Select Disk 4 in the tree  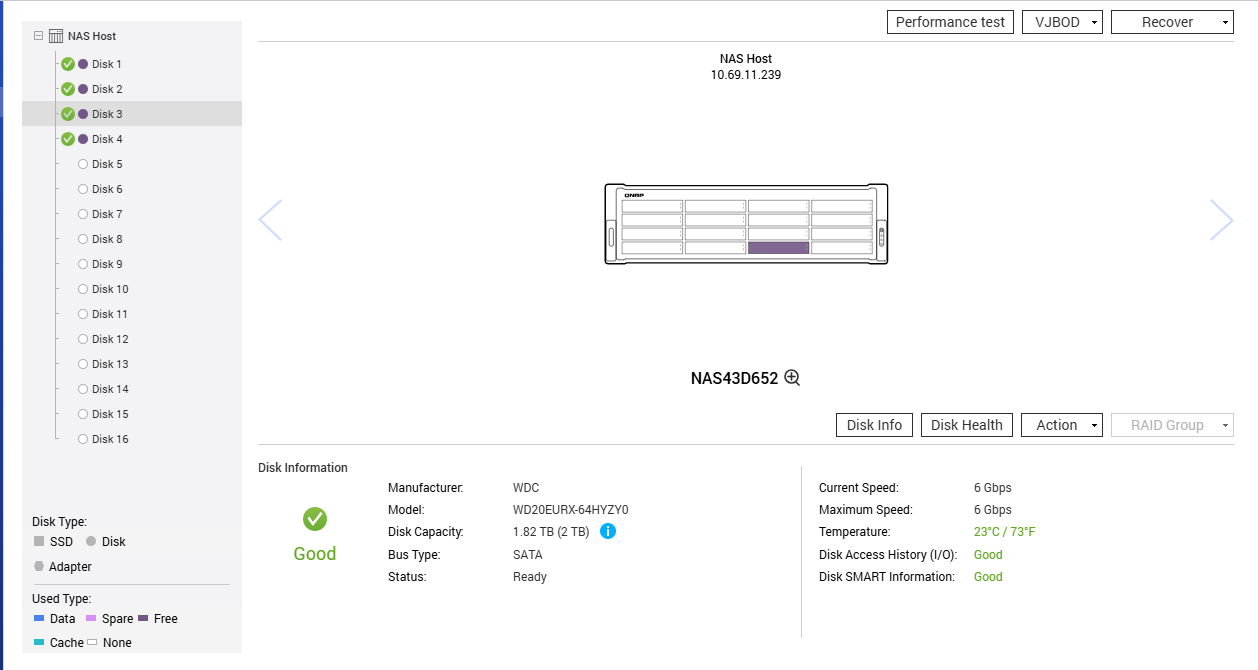coord(107,139)
